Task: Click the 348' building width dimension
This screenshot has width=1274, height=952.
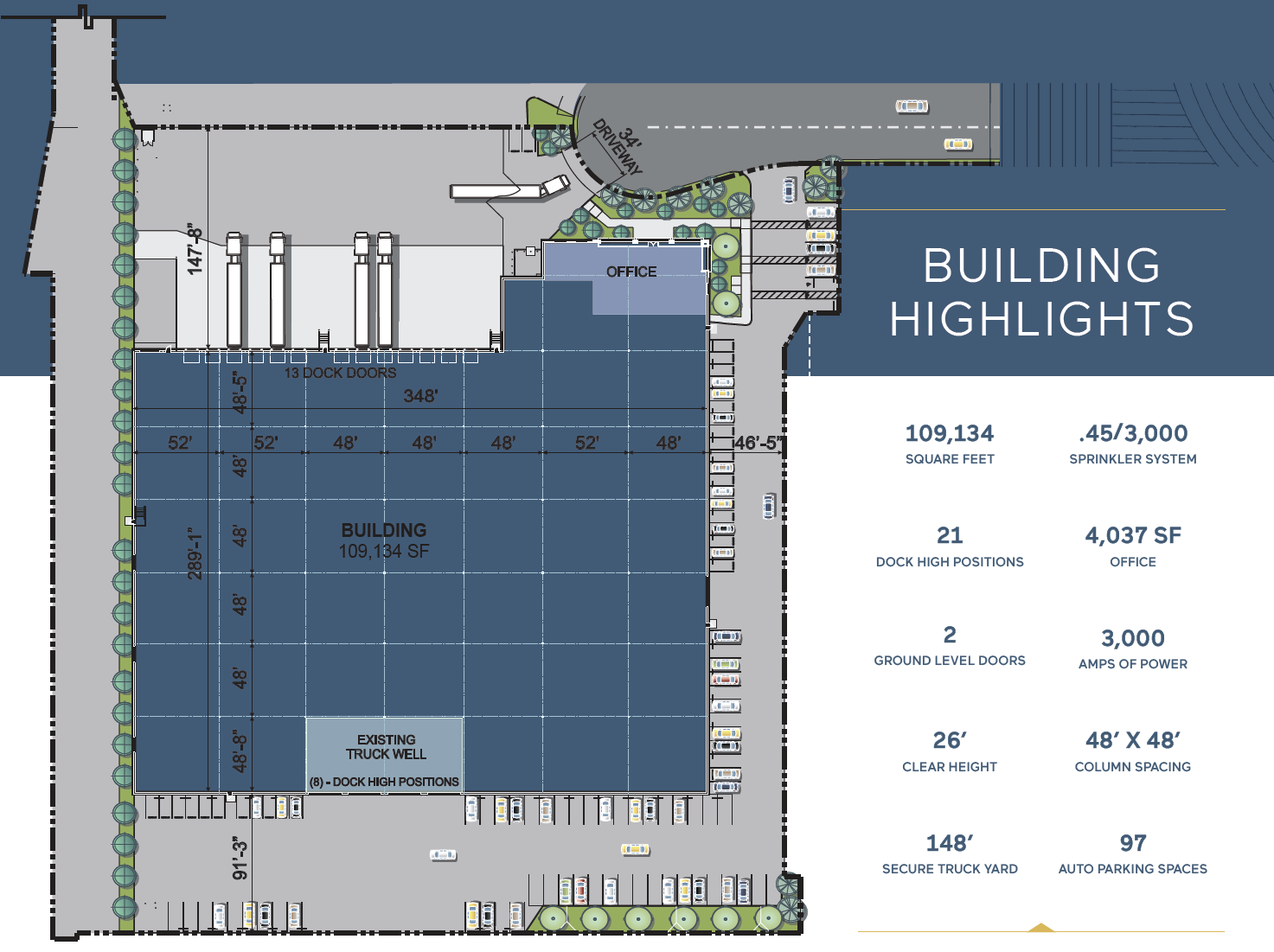Action: click(x=420, y=396)
